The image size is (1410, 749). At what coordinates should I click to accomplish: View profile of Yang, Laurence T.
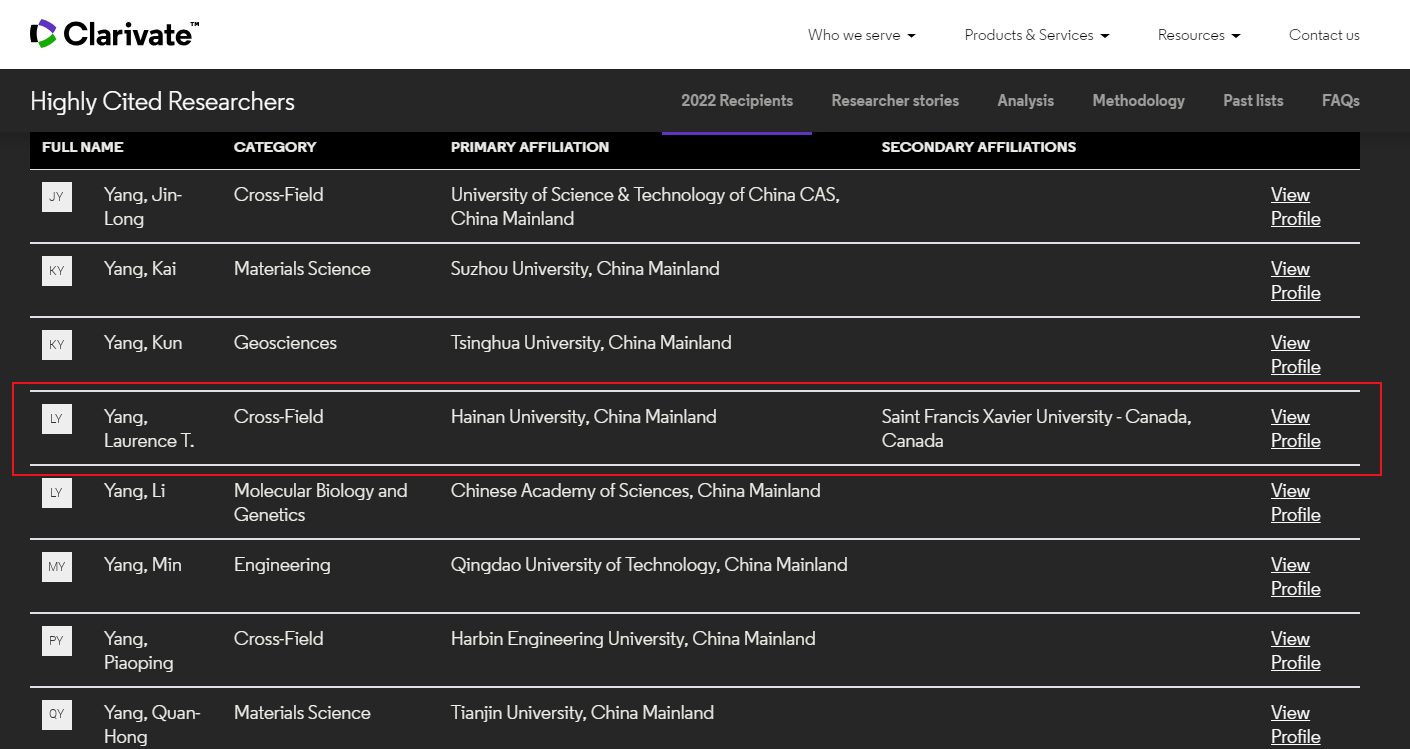click(1295, 429)
